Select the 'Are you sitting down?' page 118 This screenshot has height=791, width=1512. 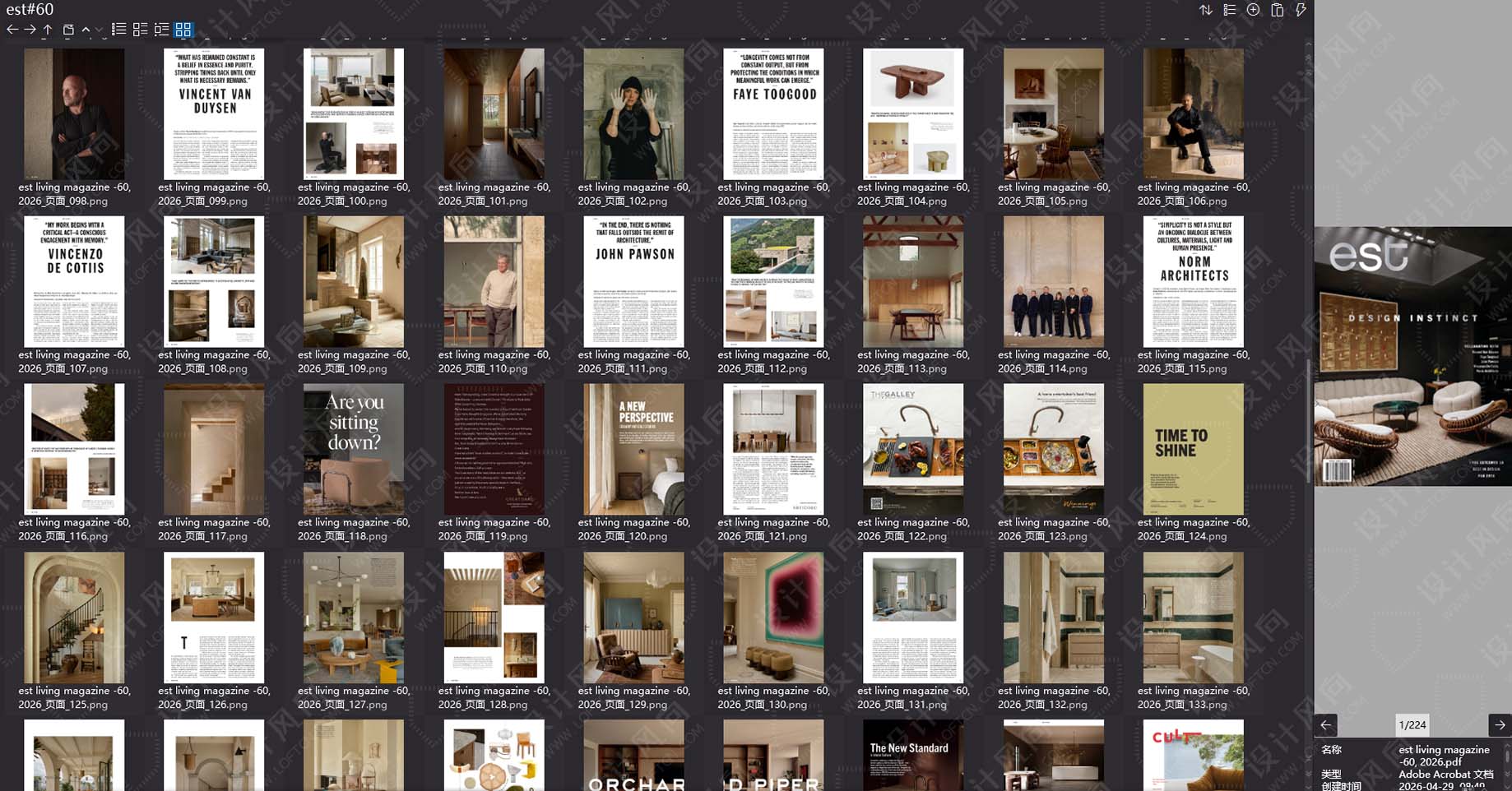click(354, 449)
